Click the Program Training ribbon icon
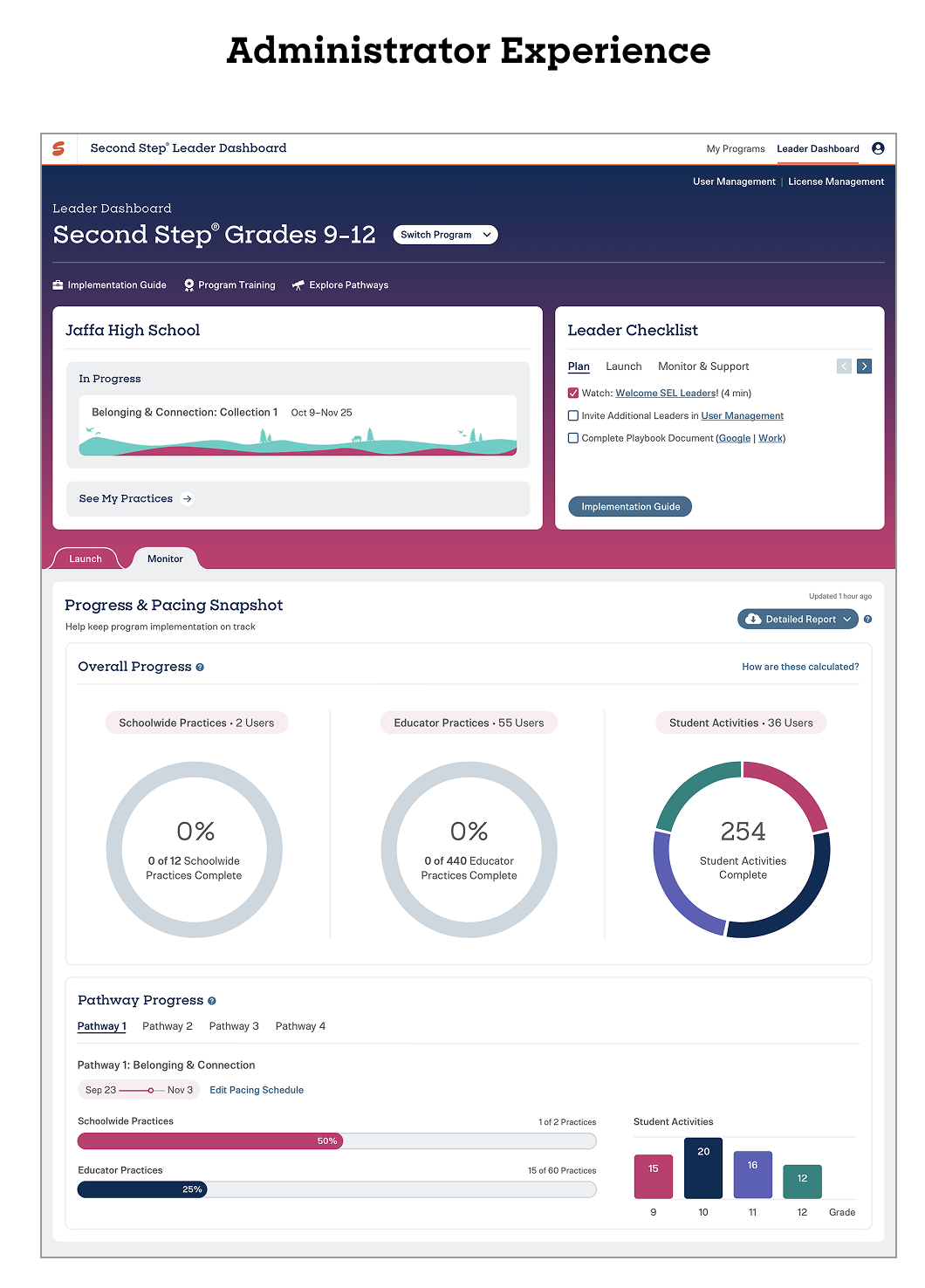 coord(188,285)
